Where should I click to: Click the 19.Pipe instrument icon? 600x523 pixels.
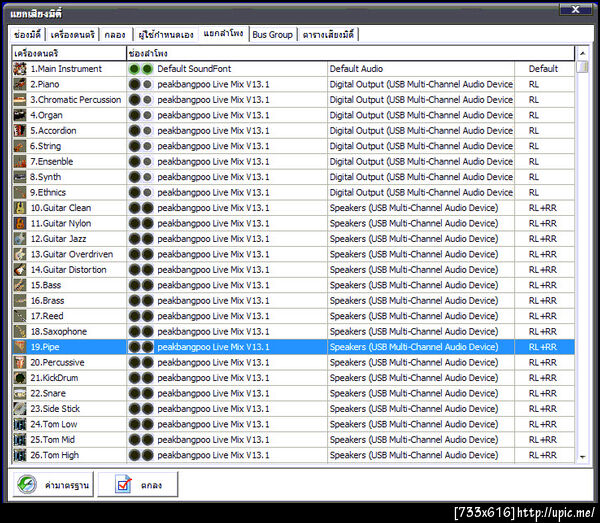pos(20,347)
